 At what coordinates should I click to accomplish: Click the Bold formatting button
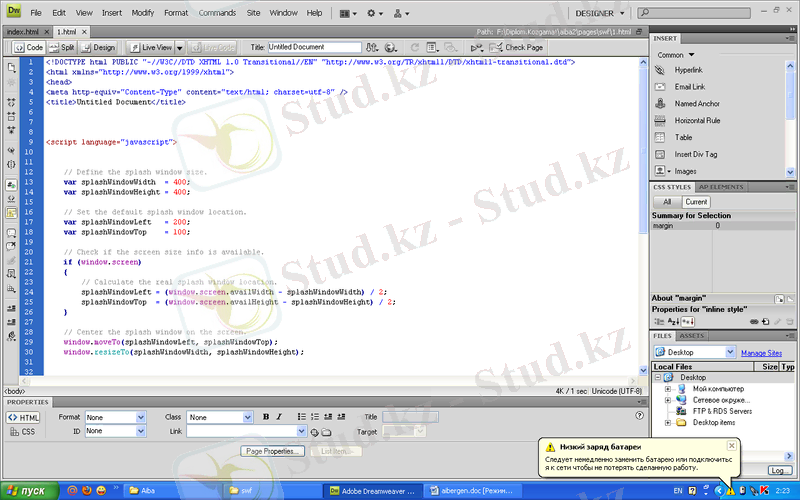pyautogui.click(x=266, y=417)
